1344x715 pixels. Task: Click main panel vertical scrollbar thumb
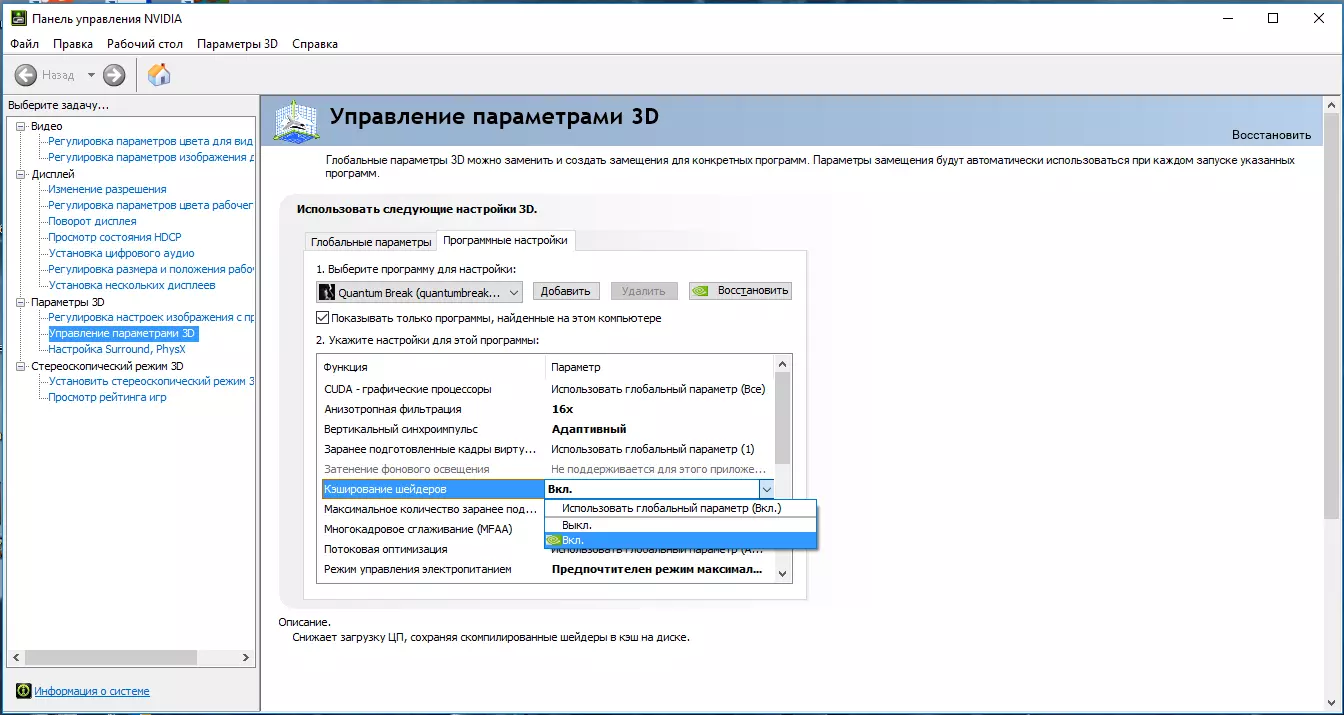1330,316
